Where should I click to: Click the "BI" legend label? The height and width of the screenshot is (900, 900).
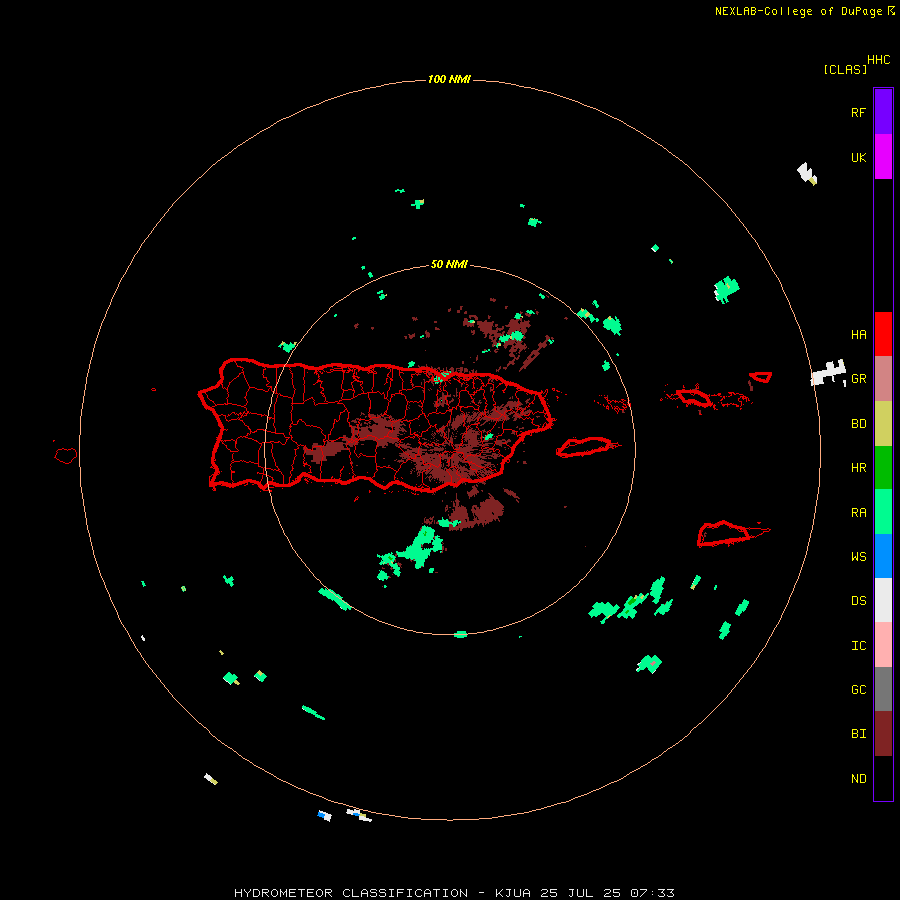[858, 734]
